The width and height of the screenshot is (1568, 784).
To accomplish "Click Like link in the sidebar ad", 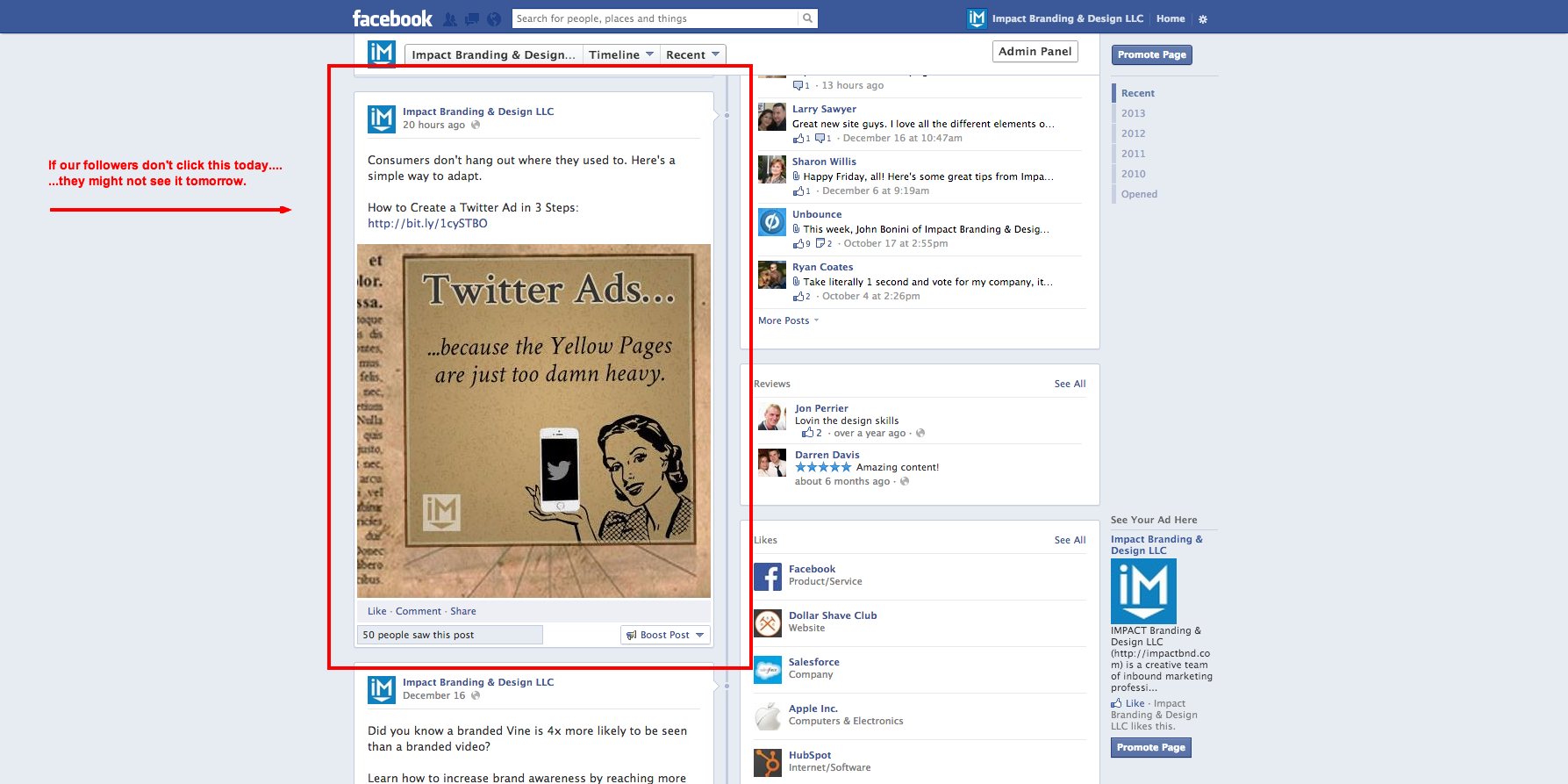I will pos(1135,703).
